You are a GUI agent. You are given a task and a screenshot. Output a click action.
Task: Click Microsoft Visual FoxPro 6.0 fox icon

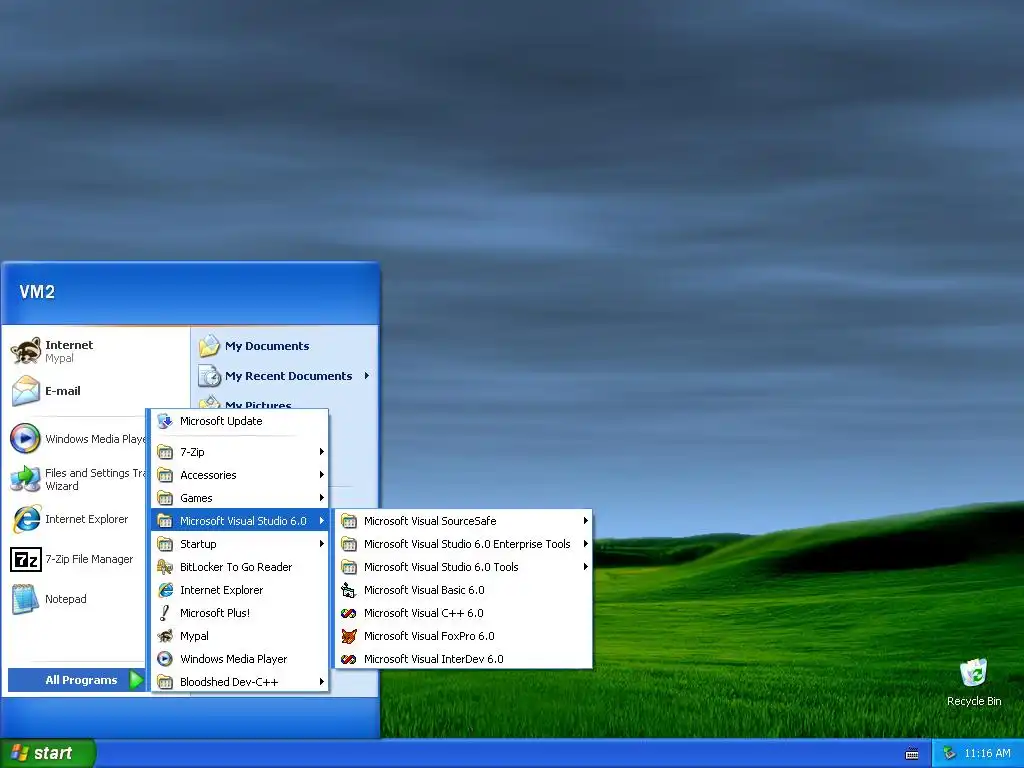[349, 635]
